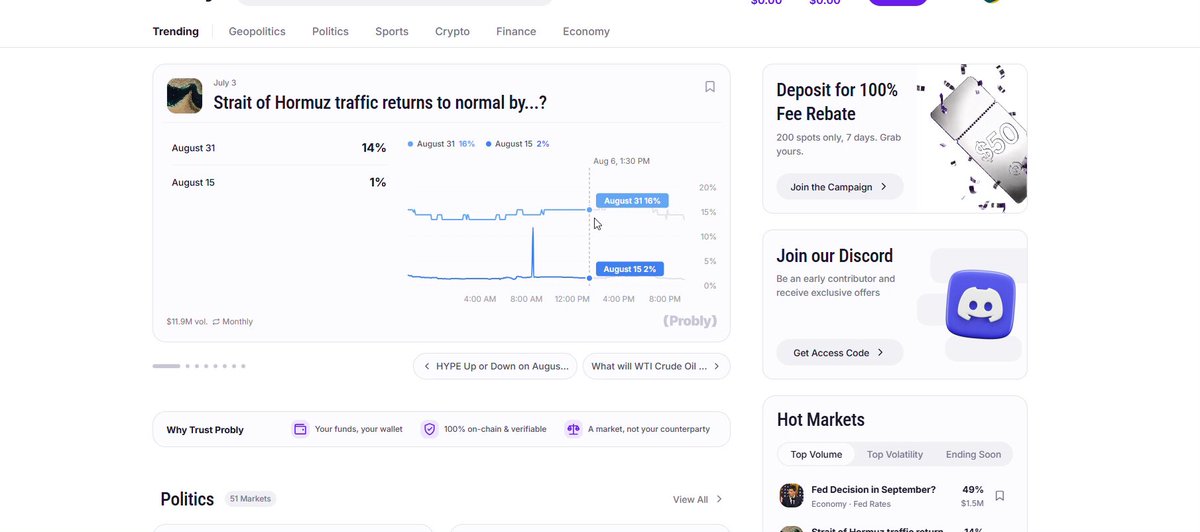Click the Fed Decision market avatar
The image size is (1200, 532).
point(791,496)
